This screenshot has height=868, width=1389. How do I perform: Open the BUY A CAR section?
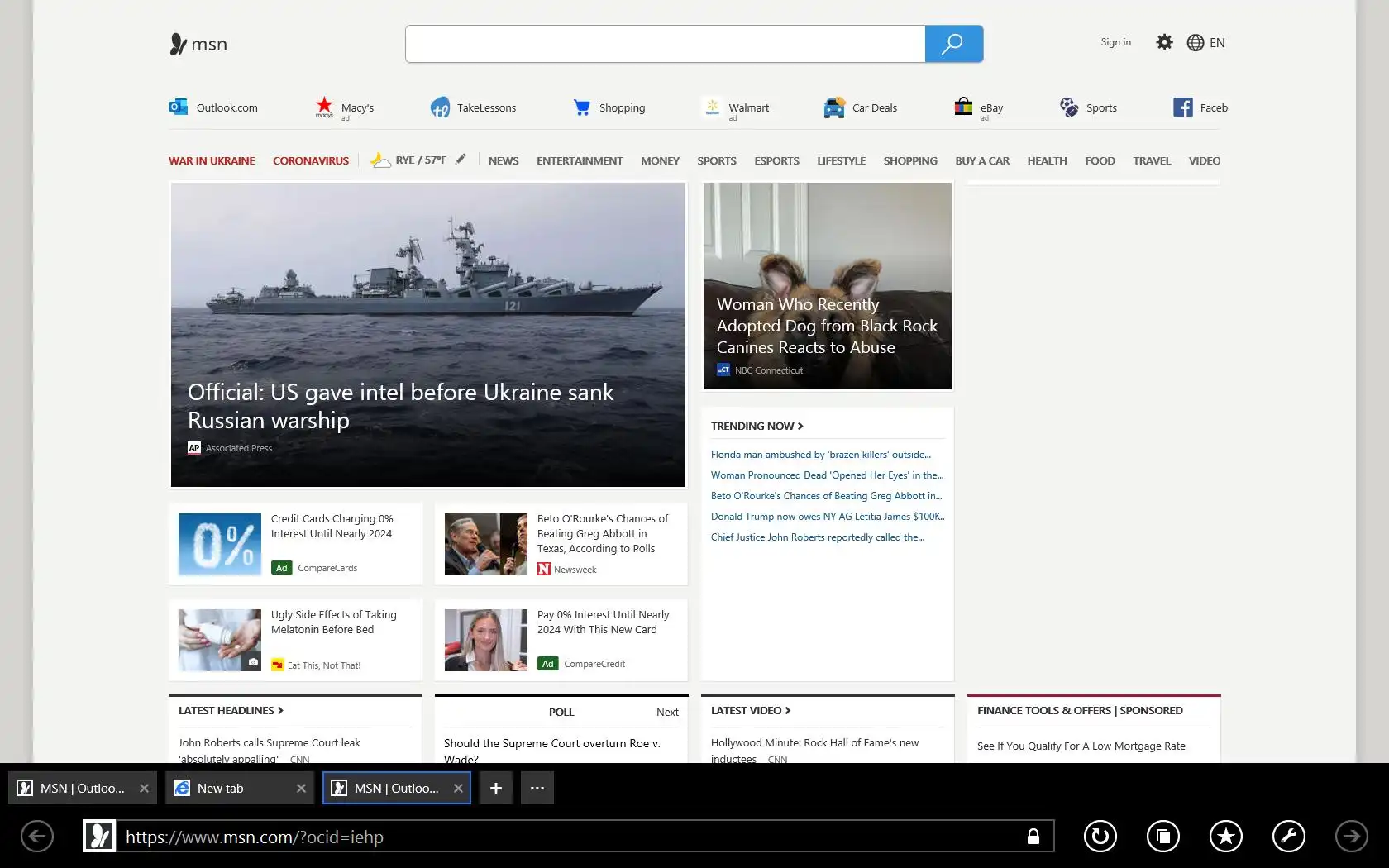[x=982, y=160]
